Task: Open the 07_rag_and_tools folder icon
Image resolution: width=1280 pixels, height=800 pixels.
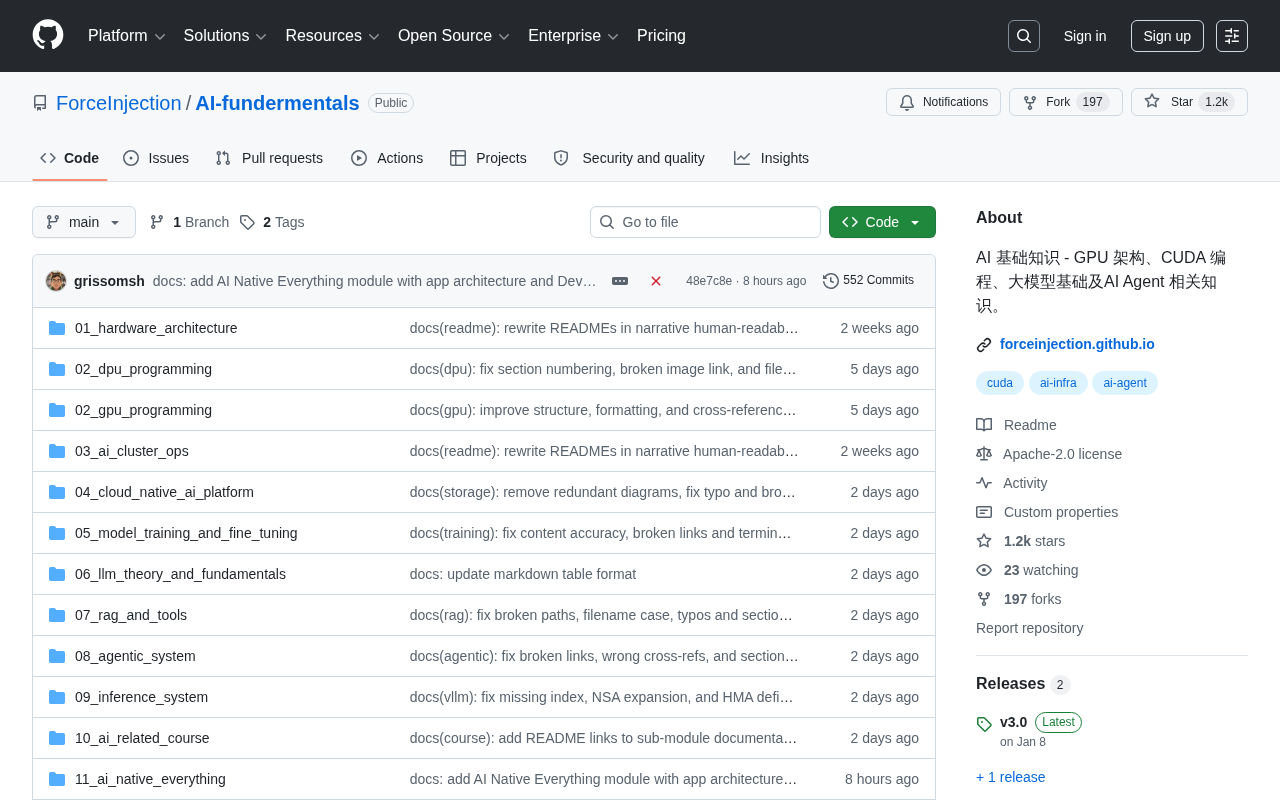Action: point(57,615)
